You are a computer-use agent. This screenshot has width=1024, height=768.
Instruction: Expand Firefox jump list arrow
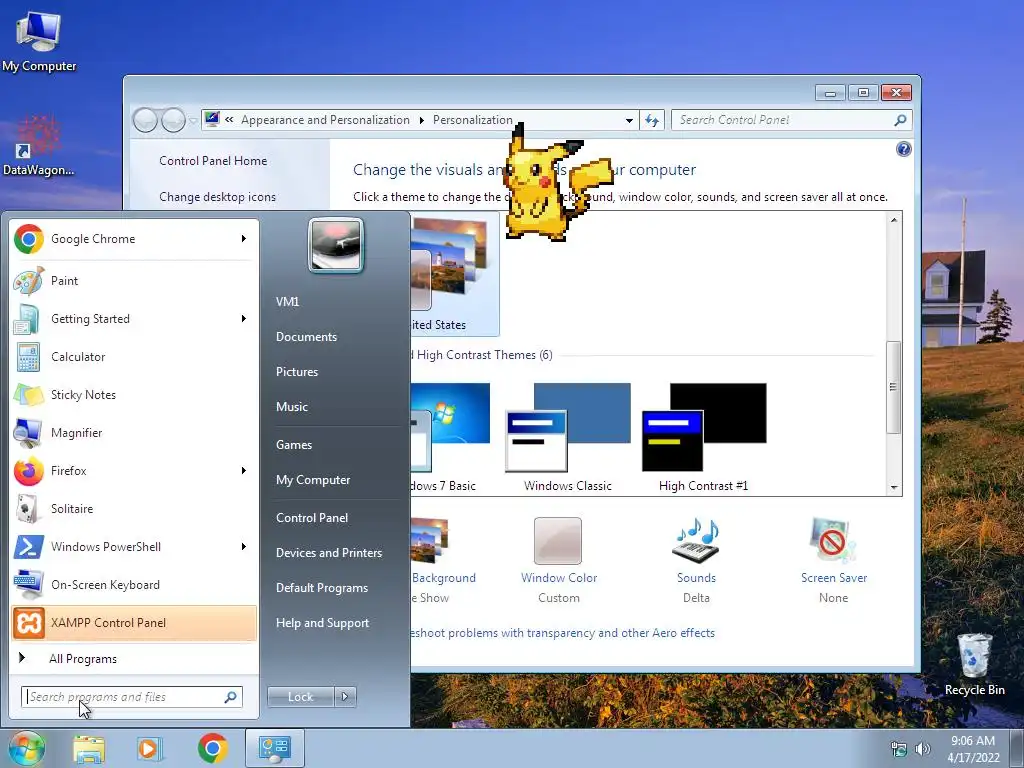coord(244,471)
